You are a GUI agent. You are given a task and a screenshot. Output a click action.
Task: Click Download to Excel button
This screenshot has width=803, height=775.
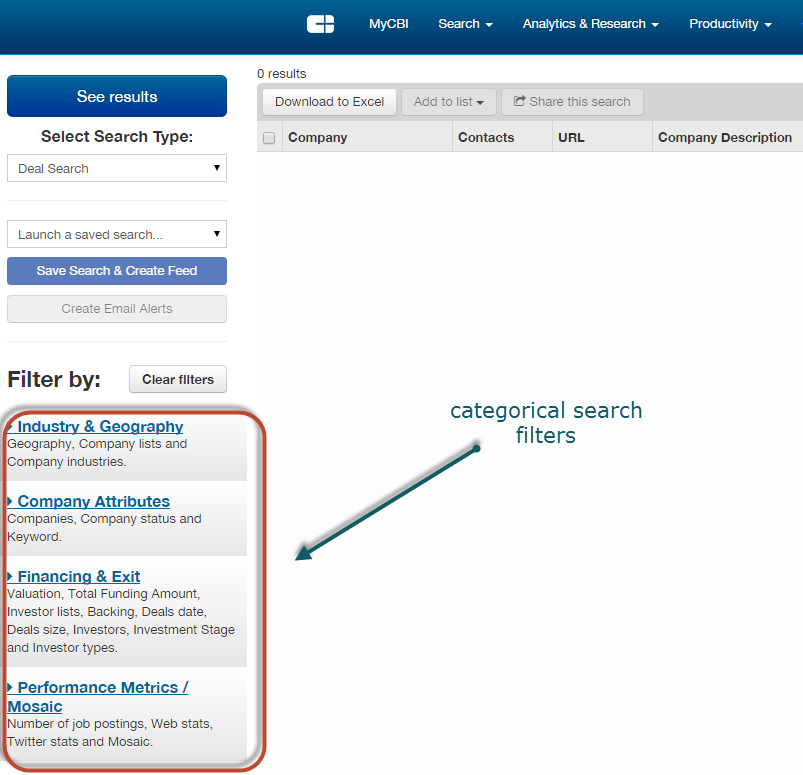[330, 102]
